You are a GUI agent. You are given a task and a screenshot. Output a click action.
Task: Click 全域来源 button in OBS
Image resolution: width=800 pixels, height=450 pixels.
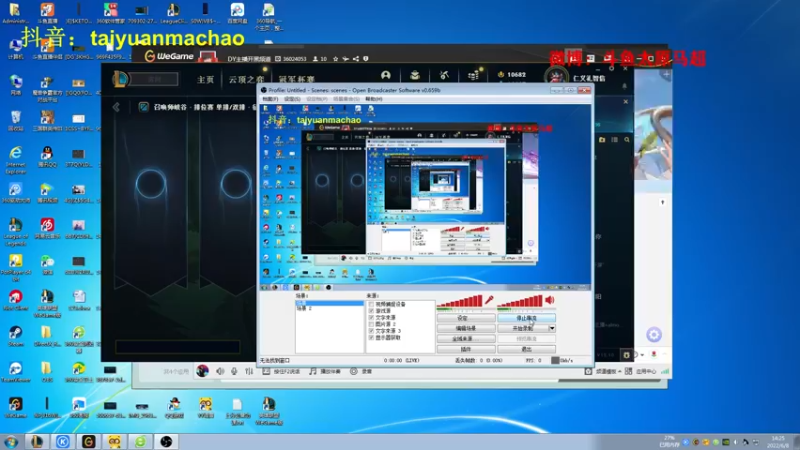(466, 339)
